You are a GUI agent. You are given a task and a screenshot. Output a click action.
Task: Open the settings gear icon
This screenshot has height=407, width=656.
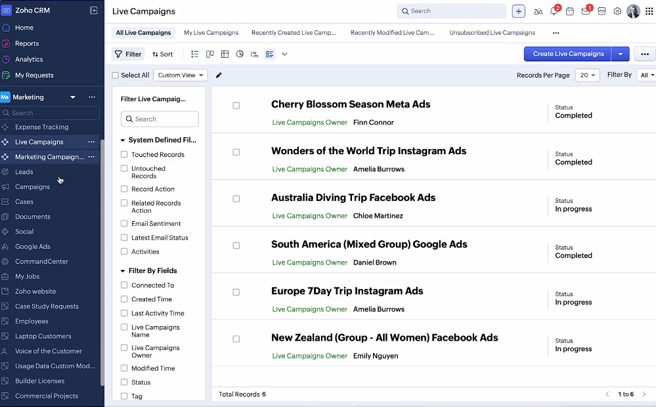(x=617, y=11)
